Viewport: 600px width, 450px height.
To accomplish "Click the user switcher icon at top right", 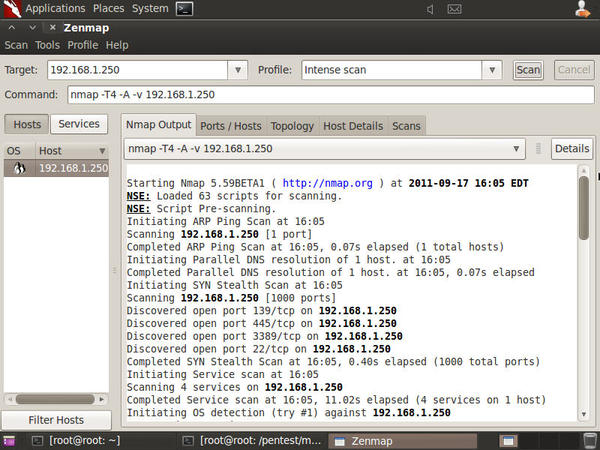I will (x=582, y=9).
